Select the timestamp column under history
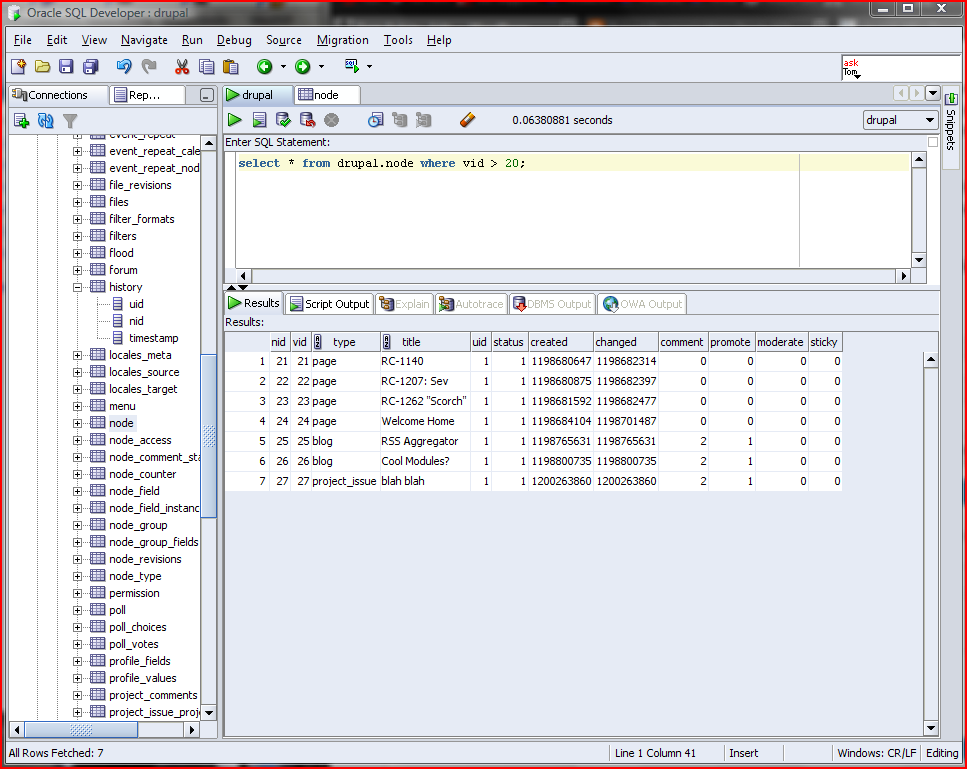 (154, 338)
